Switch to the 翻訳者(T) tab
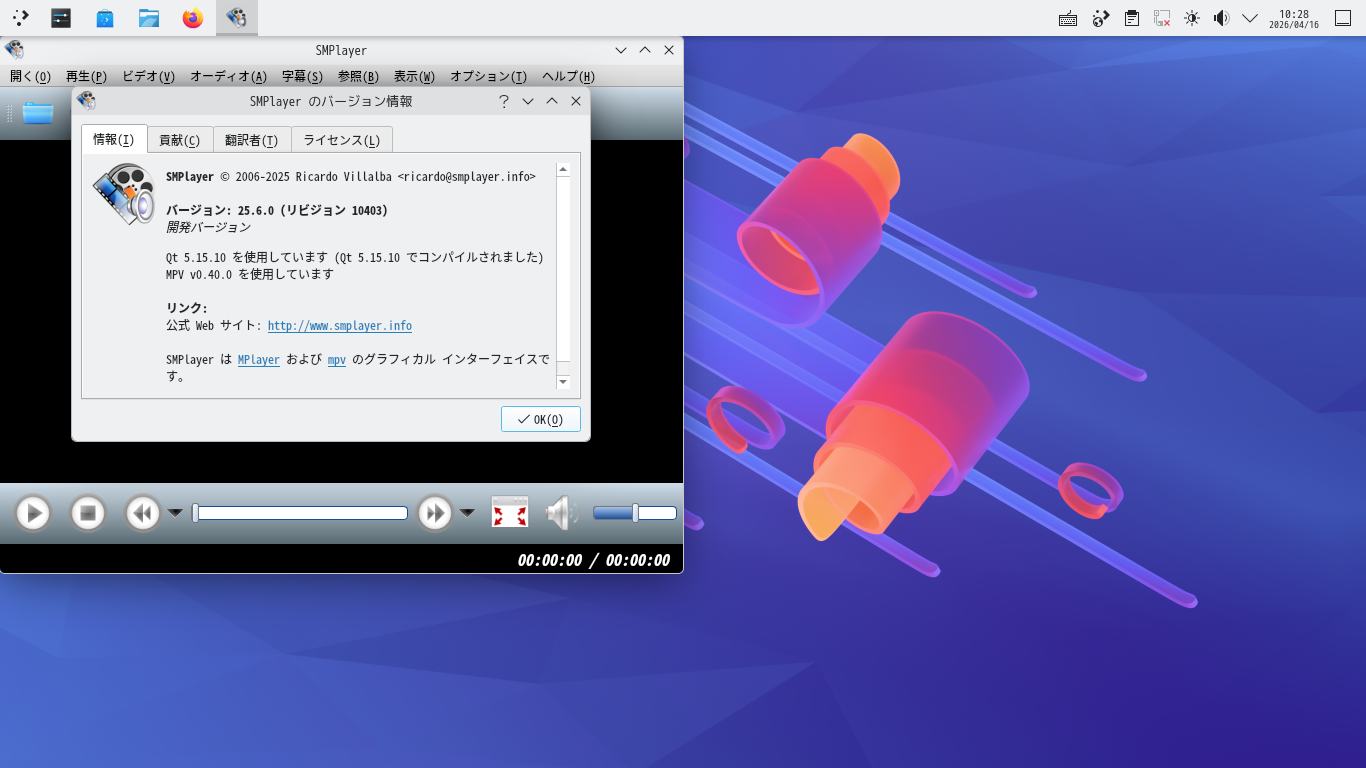The height and width of the screenshot is (768, 1366). 252,140
